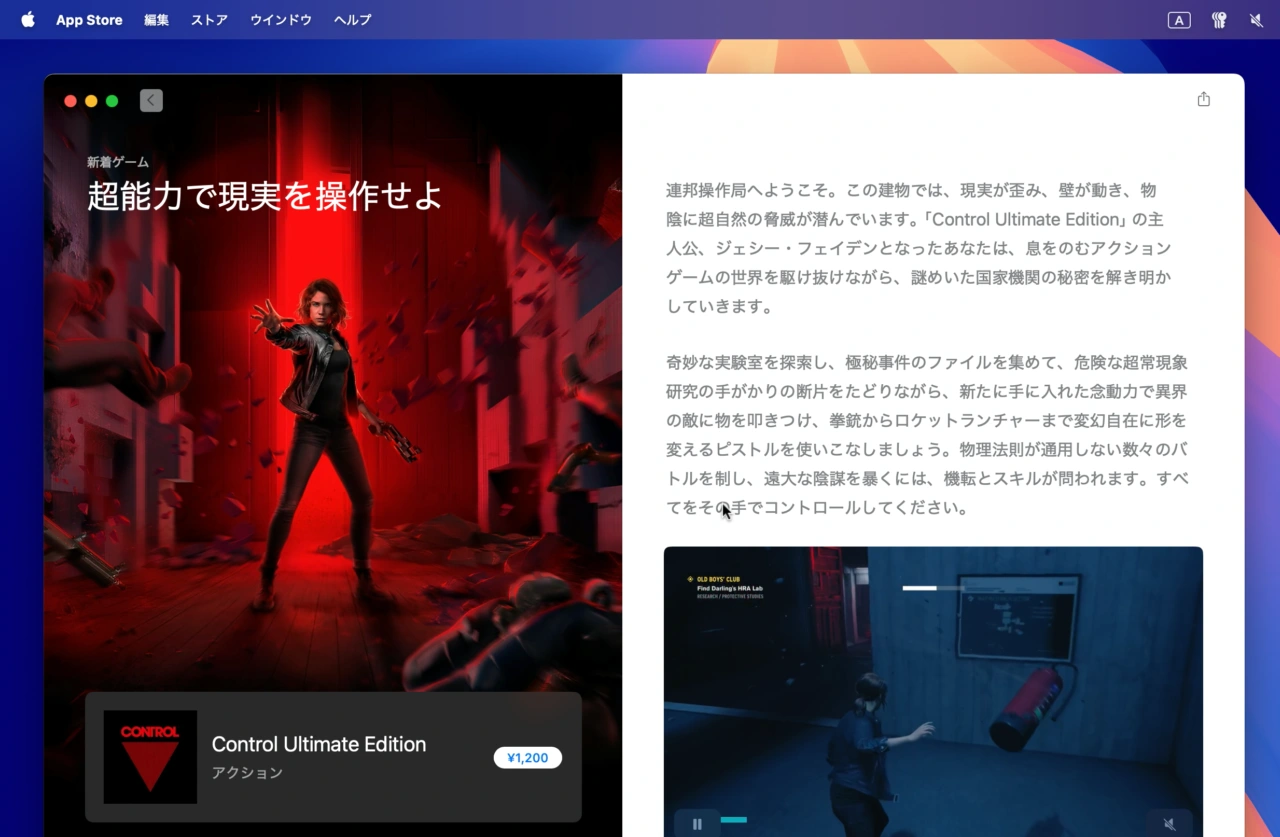The width and height of the screenshot is (1280, 837).
Task: Open the ヘルプ menu
Action: coord(352,20)
